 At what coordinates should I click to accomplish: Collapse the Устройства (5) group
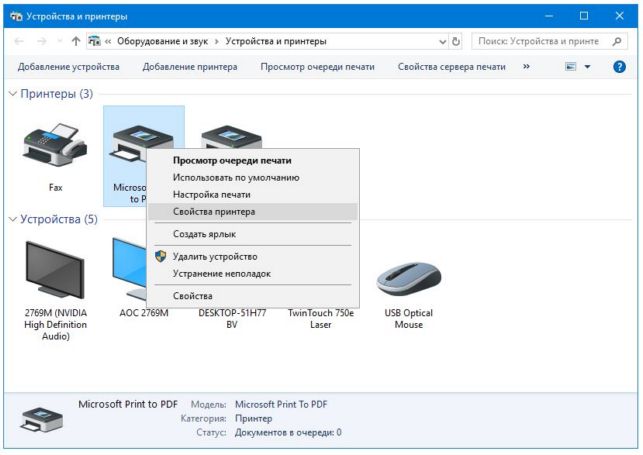coord(13,219)
